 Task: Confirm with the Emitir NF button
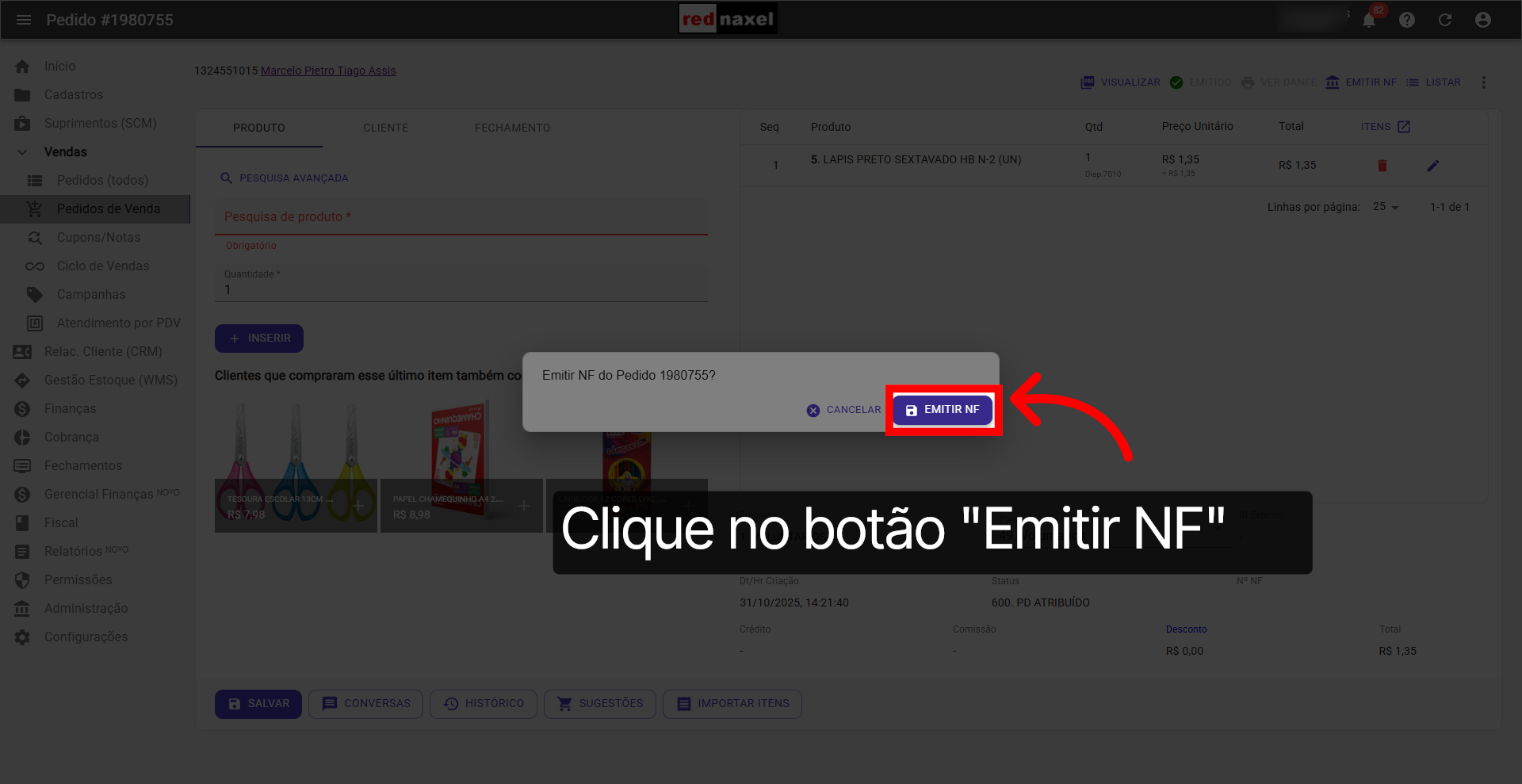click(943, 410)
